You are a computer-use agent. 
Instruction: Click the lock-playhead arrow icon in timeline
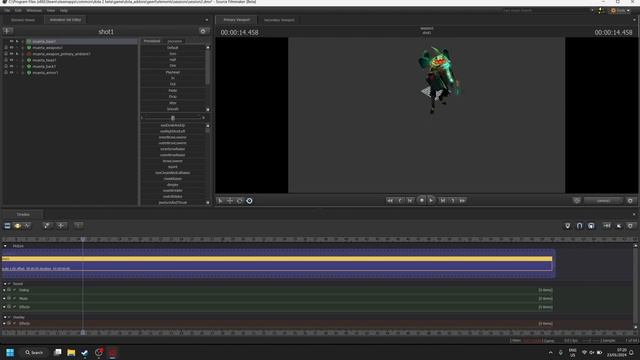pyautogui.click(x=607, y=226)
